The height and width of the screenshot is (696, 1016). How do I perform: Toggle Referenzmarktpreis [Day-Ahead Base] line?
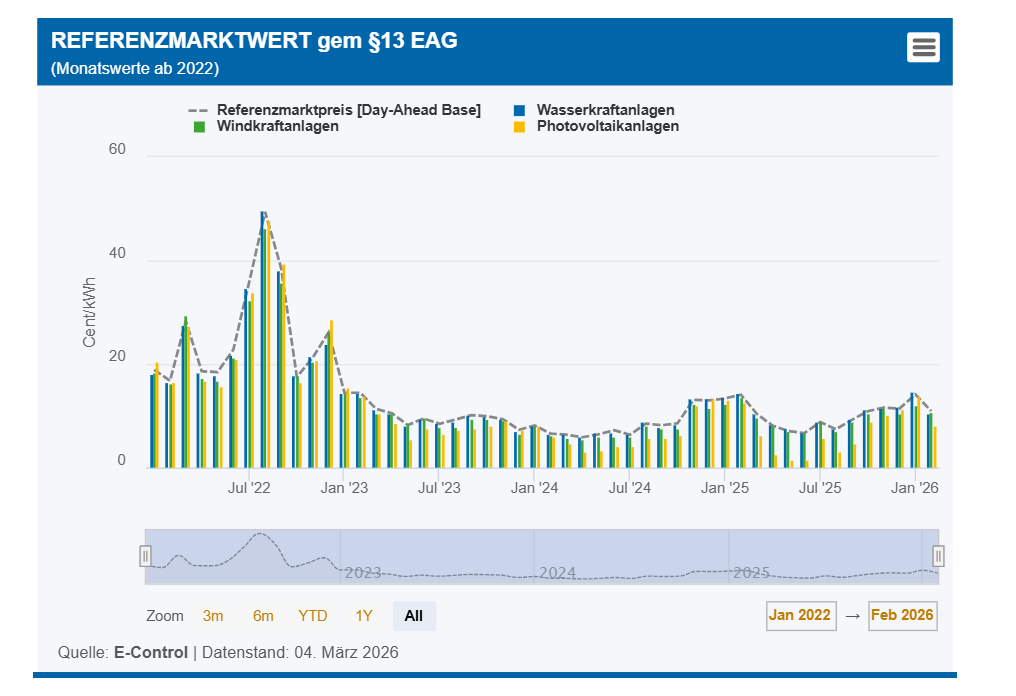coord(348,110)
